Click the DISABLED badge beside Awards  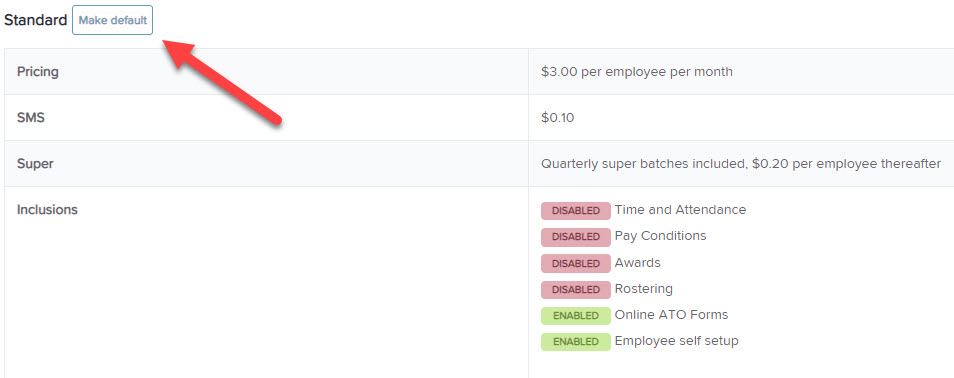(576, 263)
